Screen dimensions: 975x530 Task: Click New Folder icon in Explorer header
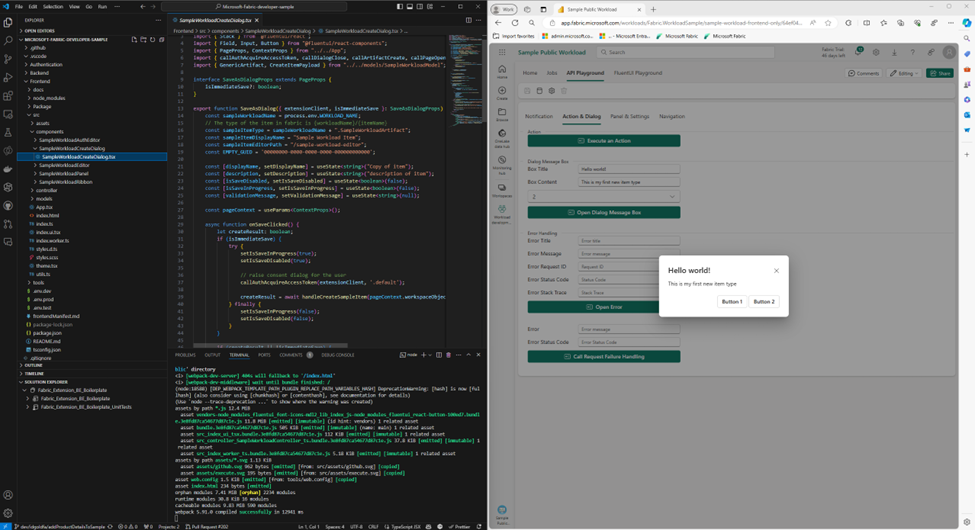point(143,39)
